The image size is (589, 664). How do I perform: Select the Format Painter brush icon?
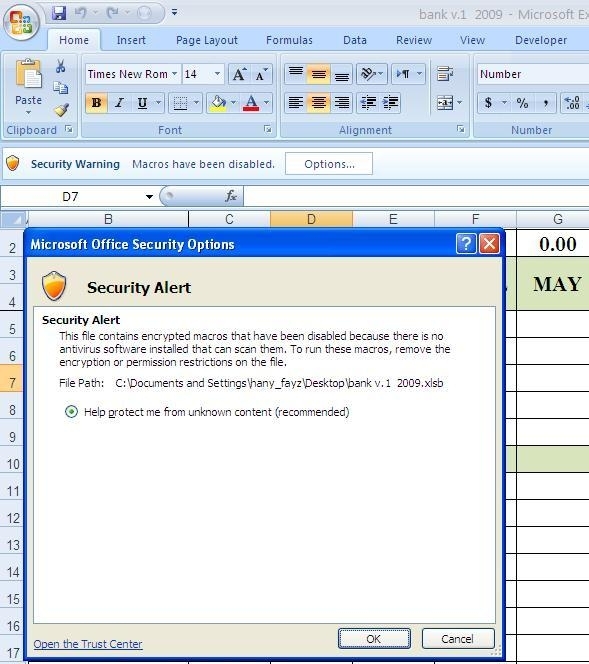(61, 110)
